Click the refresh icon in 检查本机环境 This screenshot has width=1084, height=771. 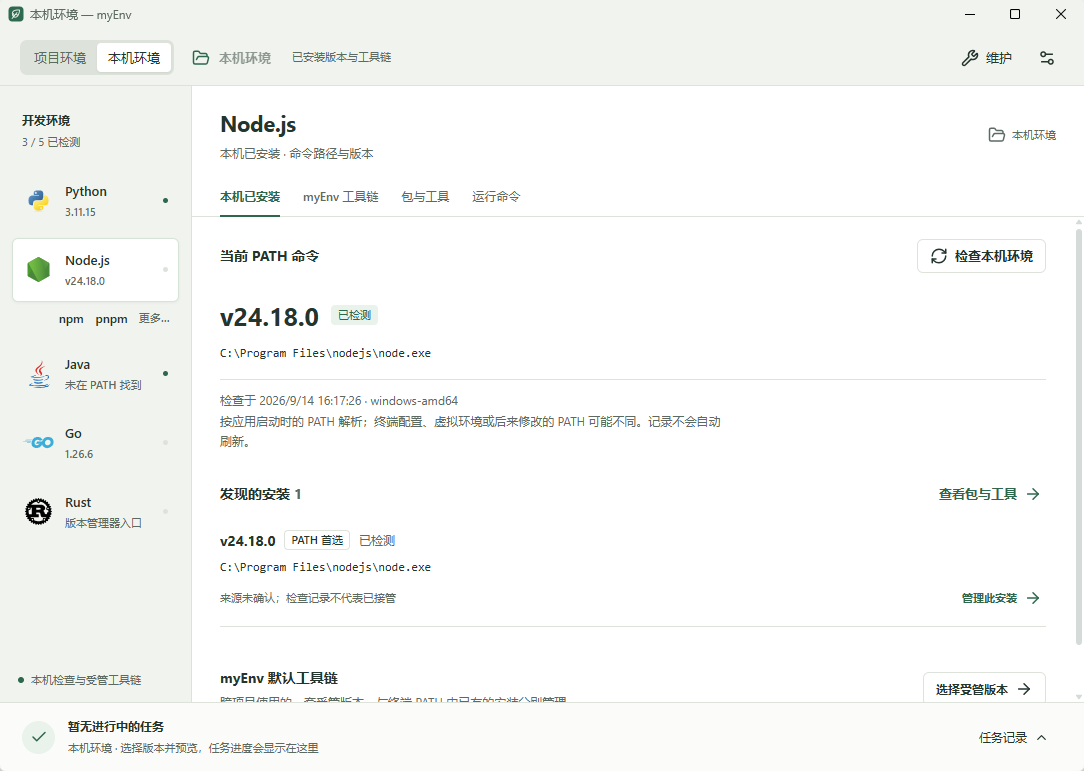(x=938, y=257)
